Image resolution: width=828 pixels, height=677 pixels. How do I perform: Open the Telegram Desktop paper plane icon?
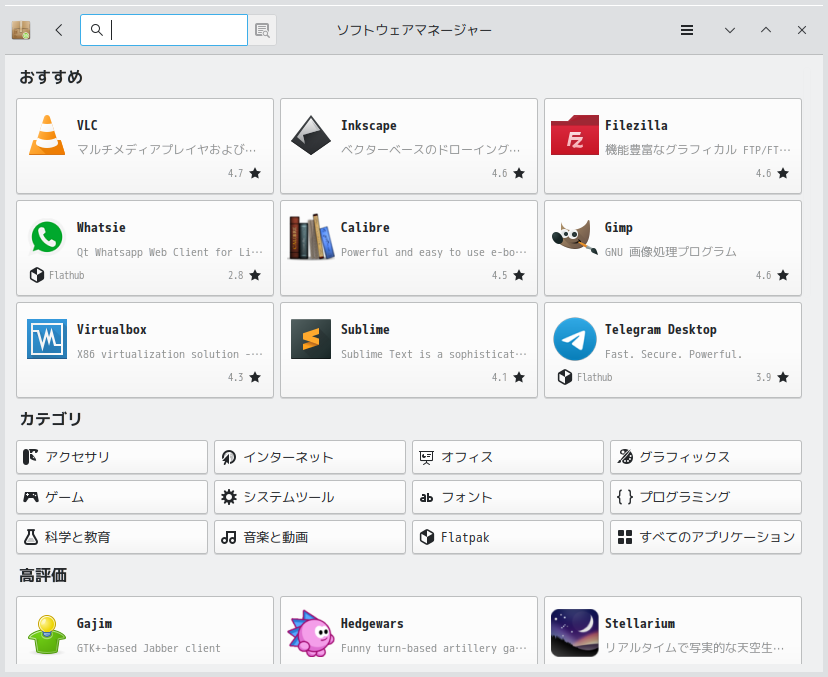574,339
